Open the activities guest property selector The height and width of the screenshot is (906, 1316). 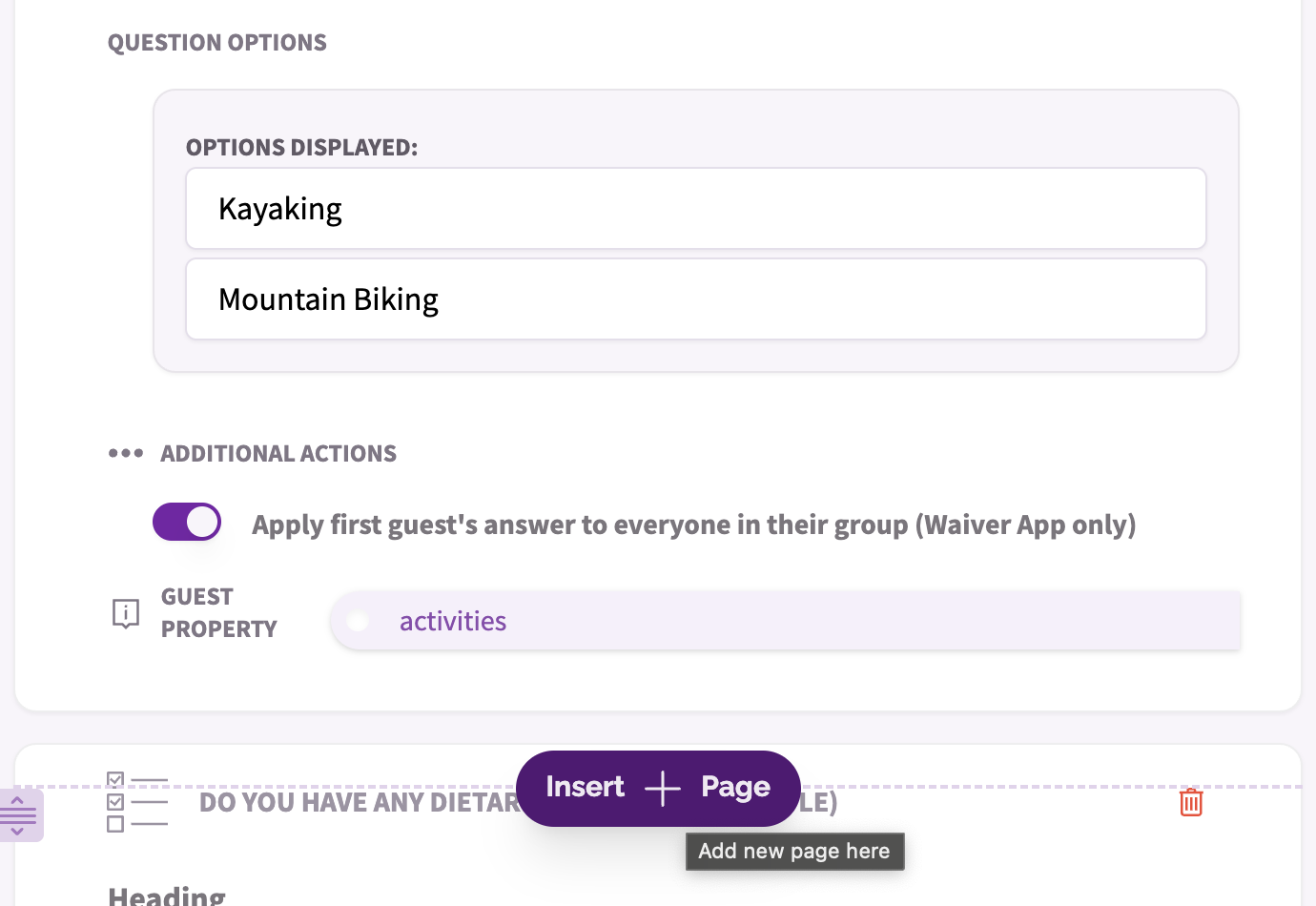click(786, 620)
